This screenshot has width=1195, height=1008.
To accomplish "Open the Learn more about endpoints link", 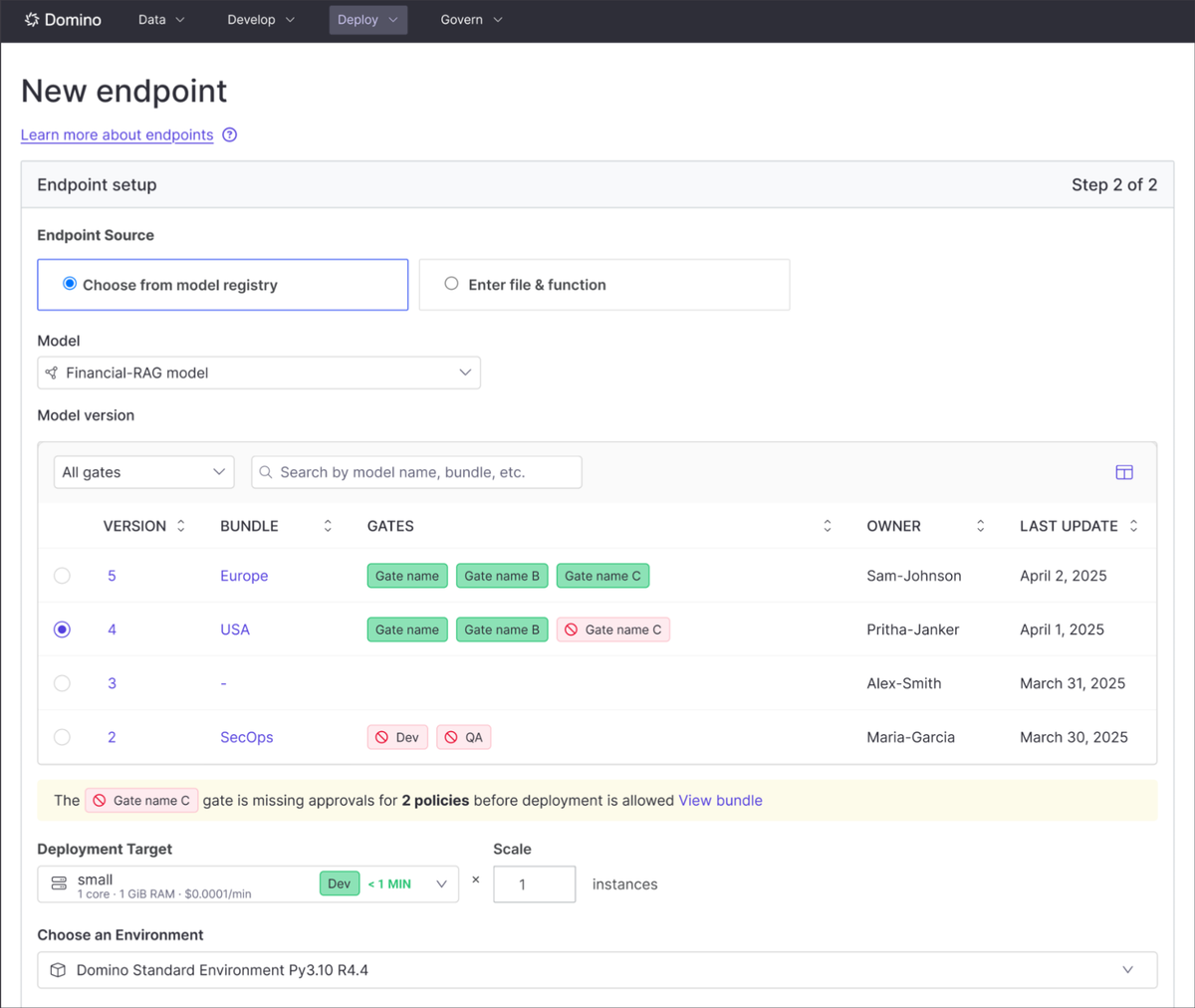I will tap(117, 134).
